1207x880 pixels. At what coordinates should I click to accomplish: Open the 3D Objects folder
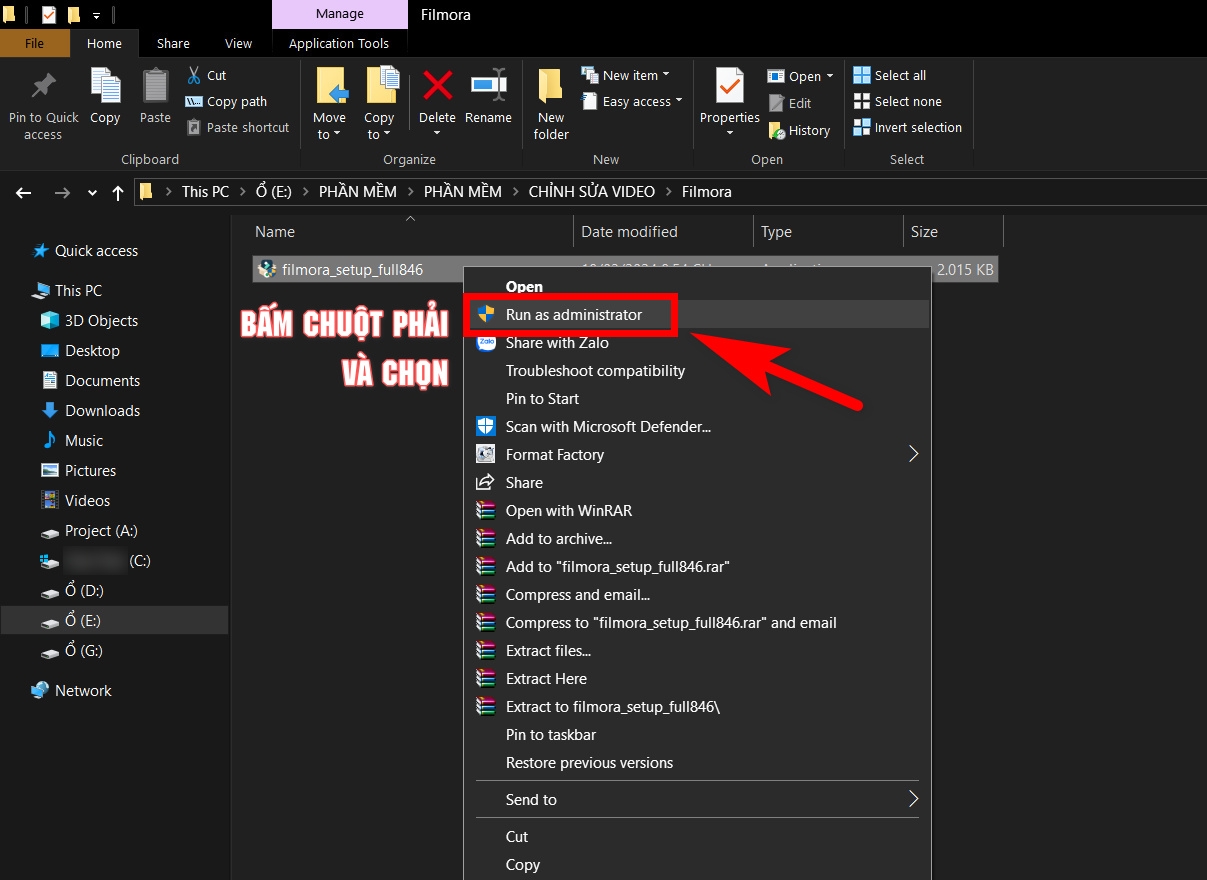(101, 320)
